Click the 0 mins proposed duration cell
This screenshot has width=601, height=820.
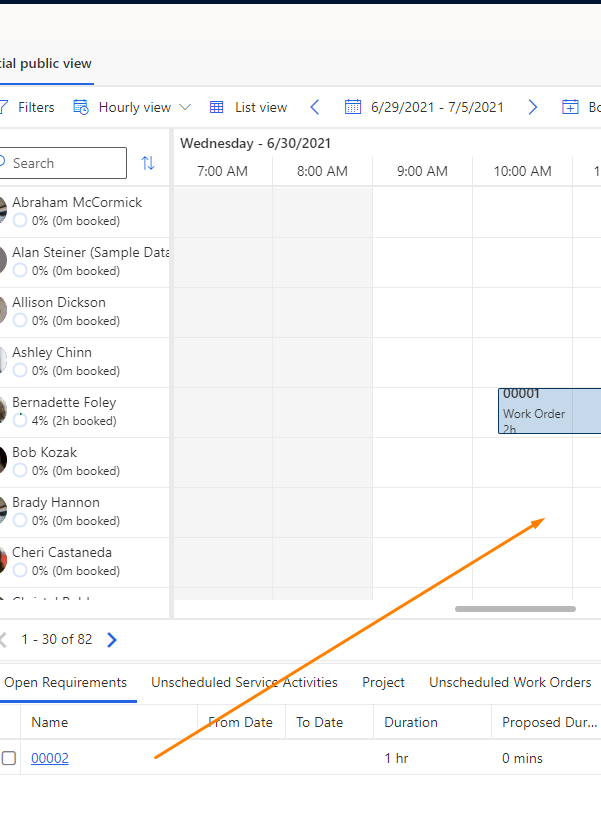[x=522, y=758]
